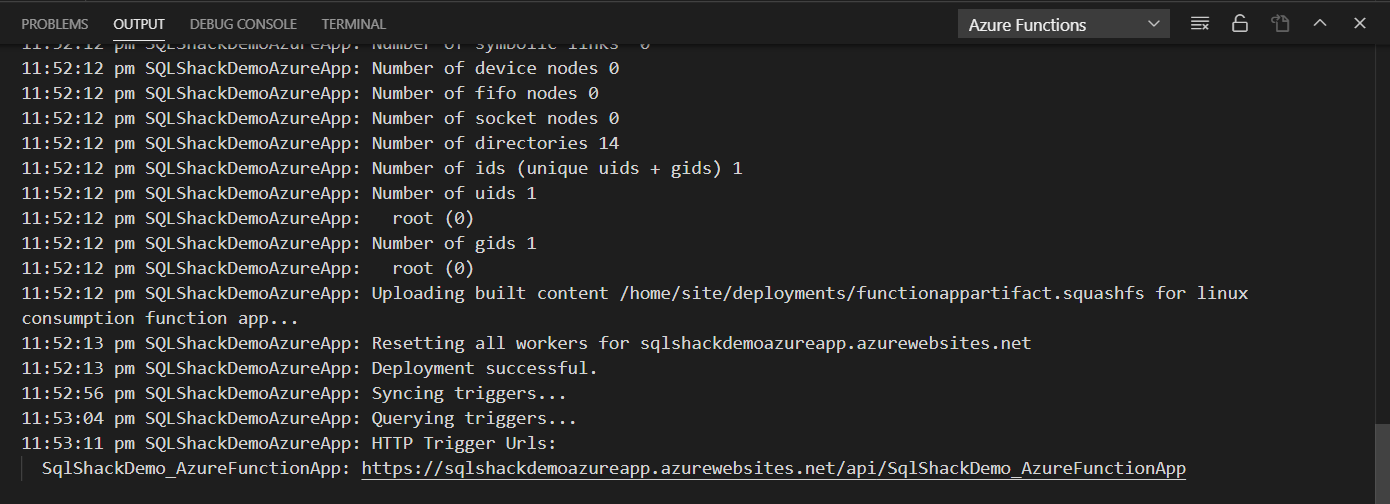Switch to the Terminal tab
This screenshot has height=504, width=1390.
353,24
